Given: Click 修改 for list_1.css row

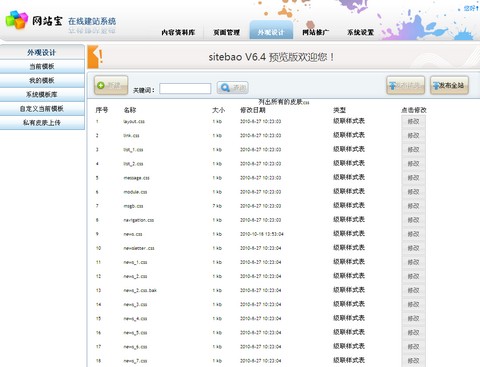Looking at the screenshot, I should (x=413, y=150).
